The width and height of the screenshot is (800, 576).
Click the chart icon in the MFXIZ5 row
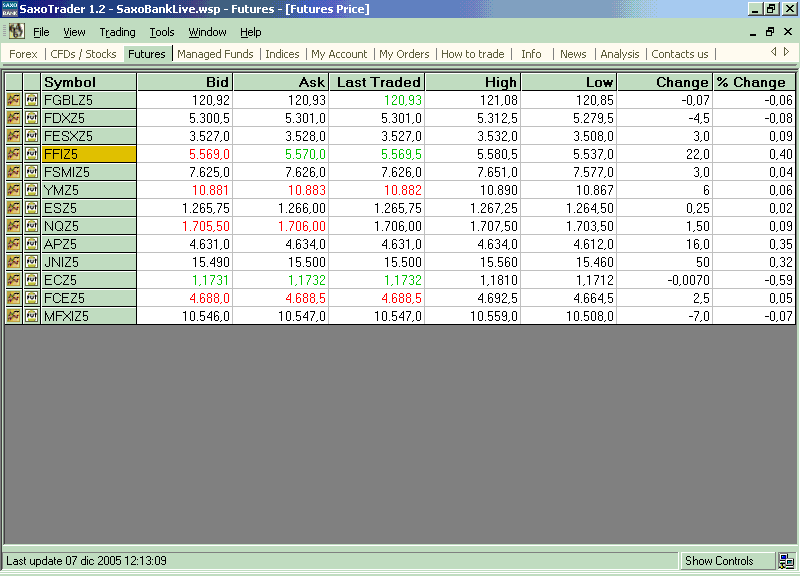point(14,316)
